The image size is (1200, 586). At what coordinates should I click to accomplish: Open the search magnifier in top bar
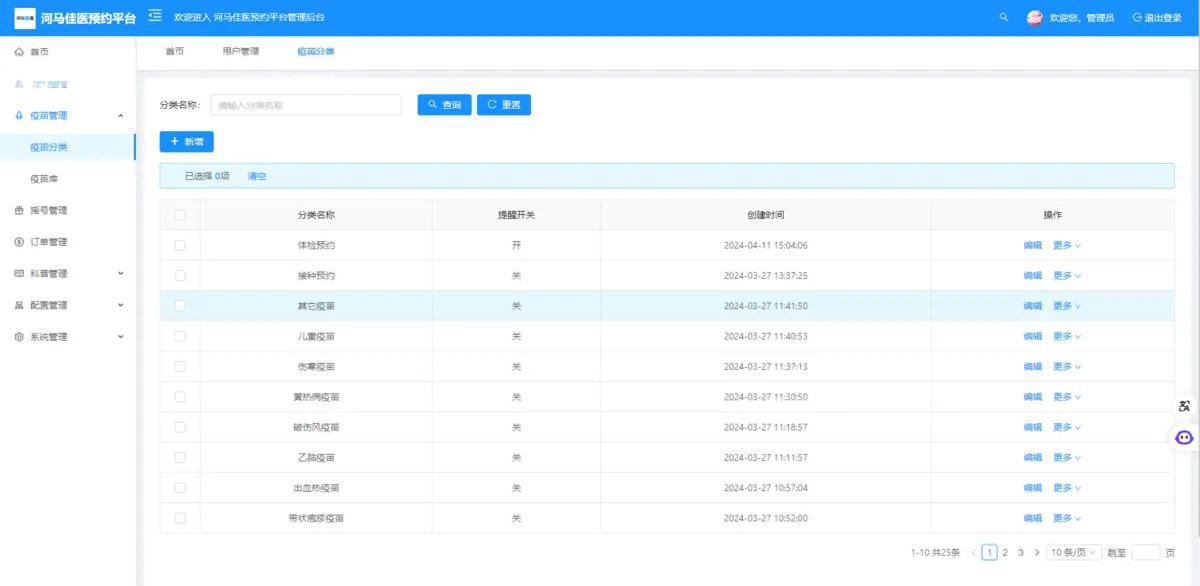(x=1004, y=17)
